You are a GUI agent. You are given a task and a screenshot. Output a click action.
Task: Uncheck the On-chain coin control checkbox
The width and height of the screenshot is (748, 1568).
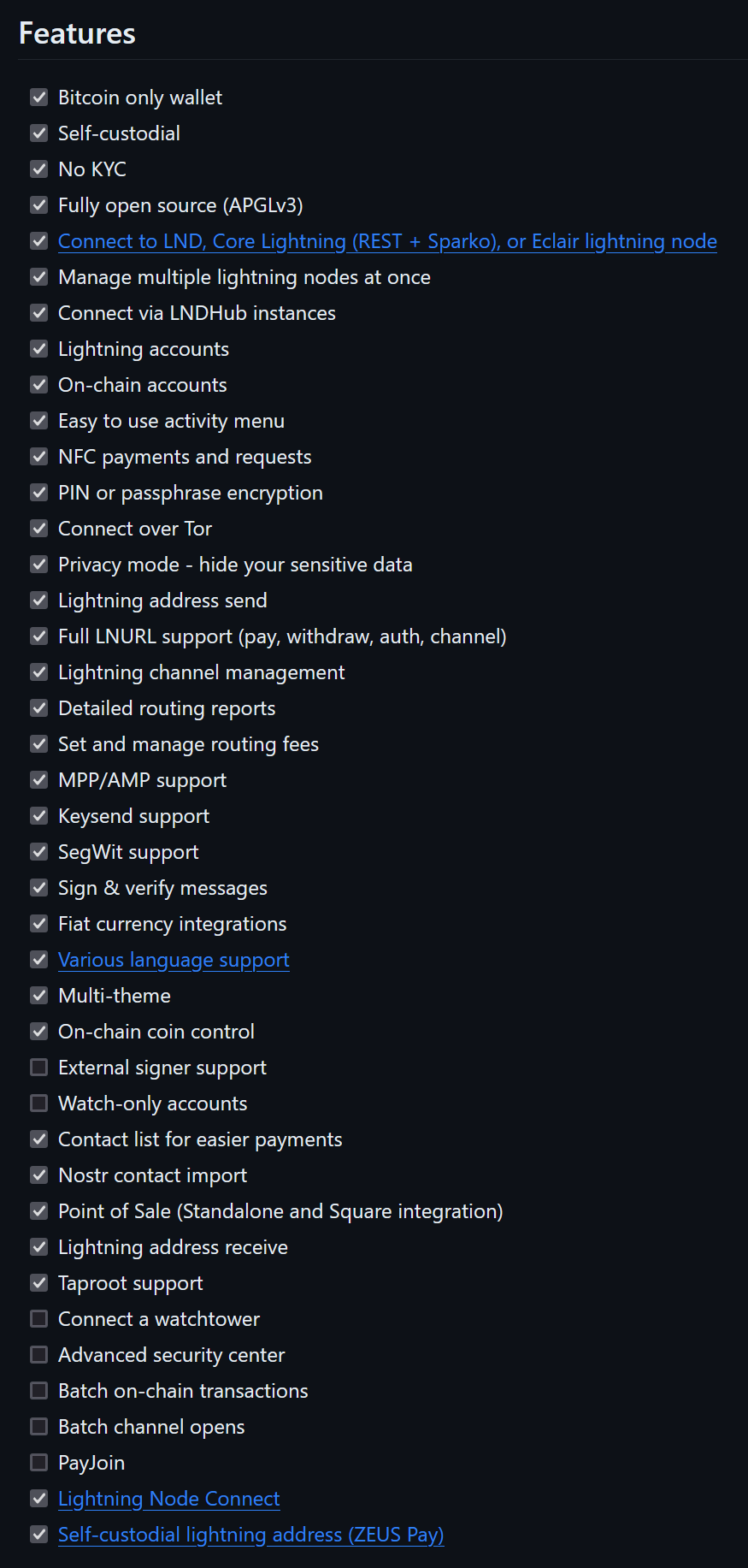point(38,1032)
